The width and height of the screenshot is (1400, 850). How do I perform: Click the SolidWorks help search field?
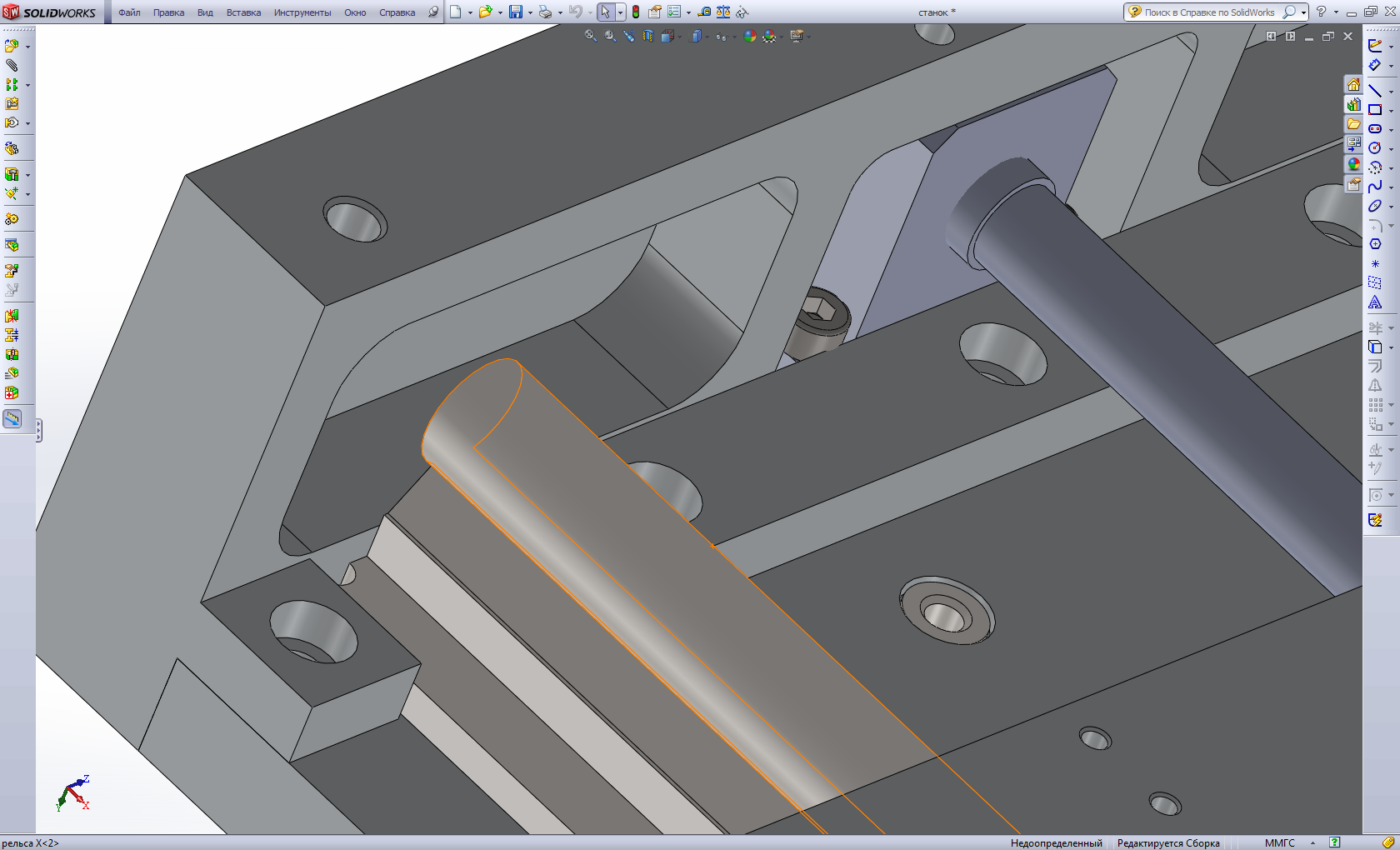coord(1209,12)
